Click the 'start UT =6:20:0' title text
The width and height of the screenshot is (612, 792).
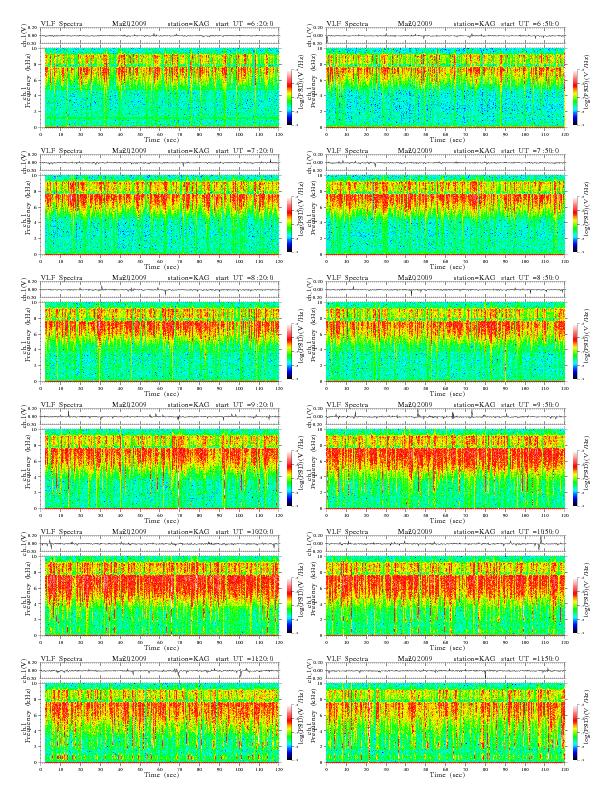pyautogui.click(x=245, y=23)
